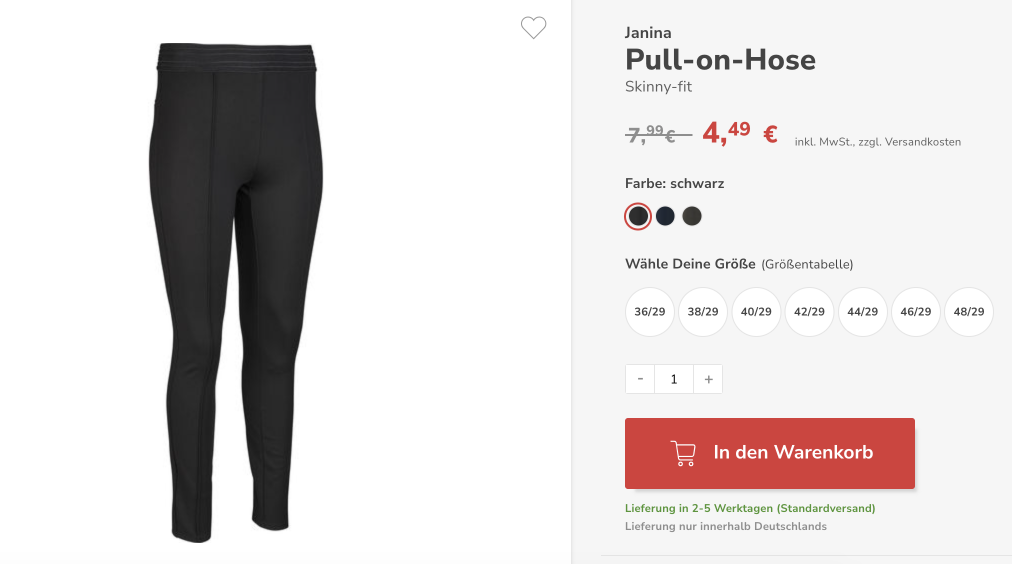Select the black color swatch
Viewport: 1012px width, 564px height.
tap(638, 216)
